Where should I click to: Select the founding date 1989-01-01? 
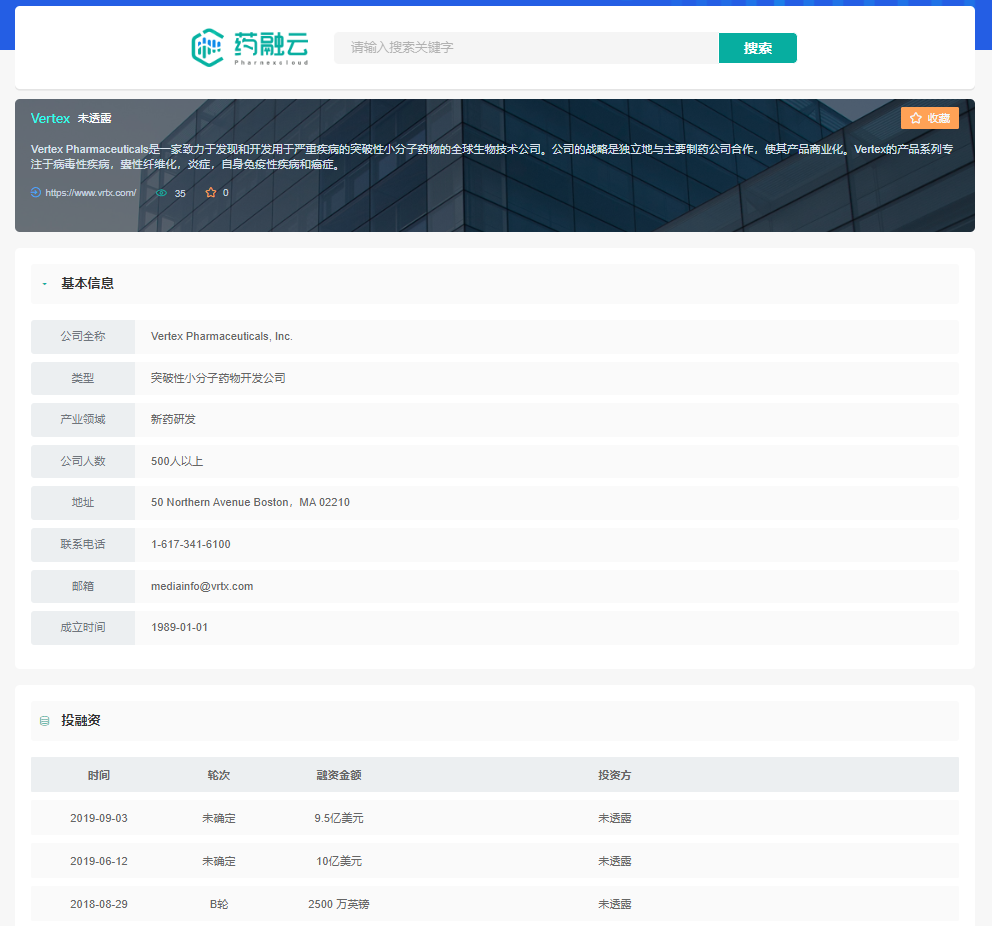pos(179,627)
